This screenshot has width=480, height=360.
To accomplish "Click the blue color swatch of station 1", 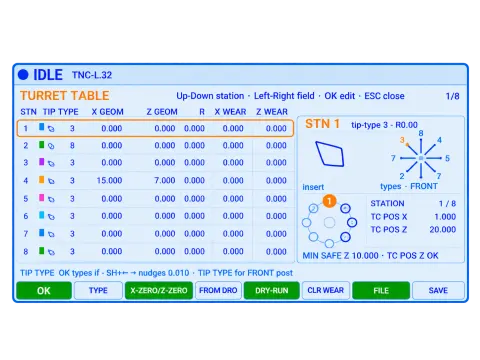I will (x=42, y=127).
